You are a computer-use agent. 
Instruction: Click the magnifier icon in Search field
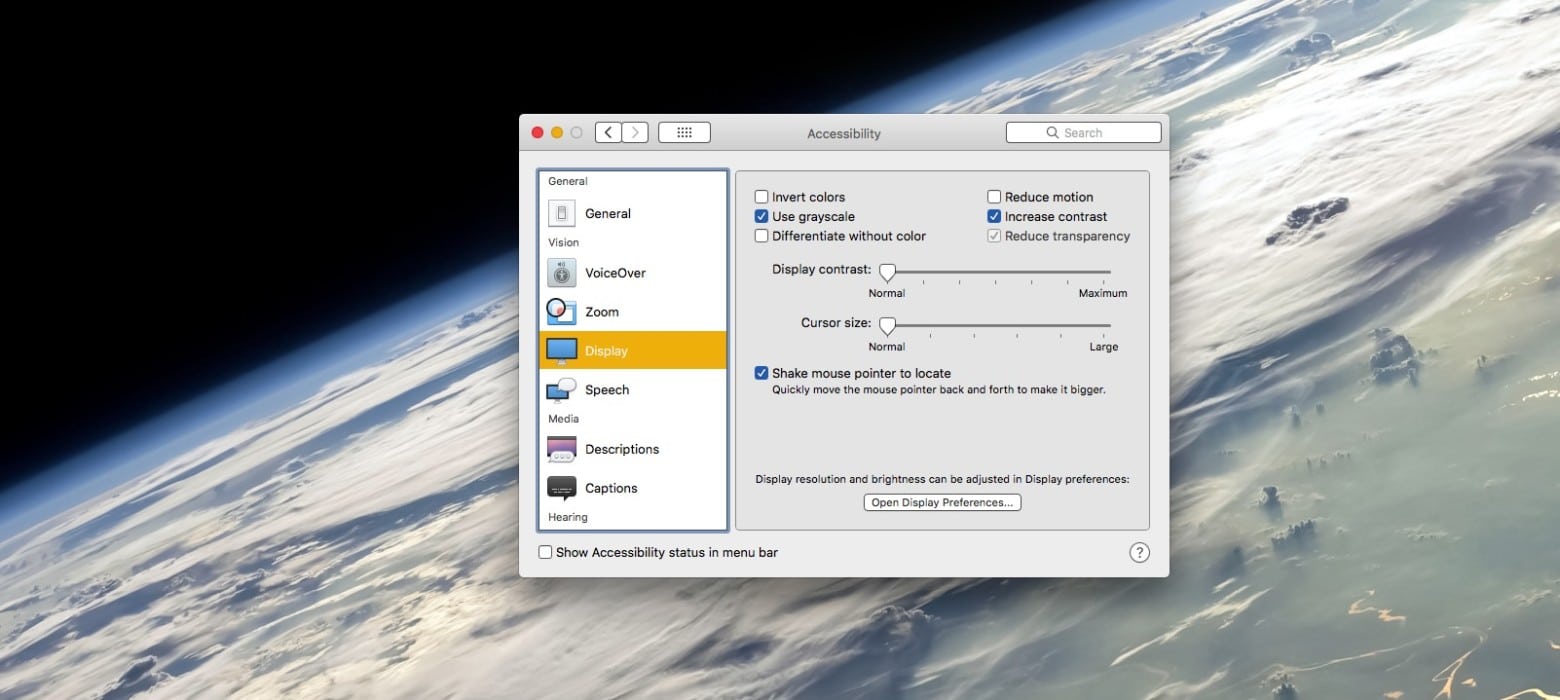[x=1052, y=132]
